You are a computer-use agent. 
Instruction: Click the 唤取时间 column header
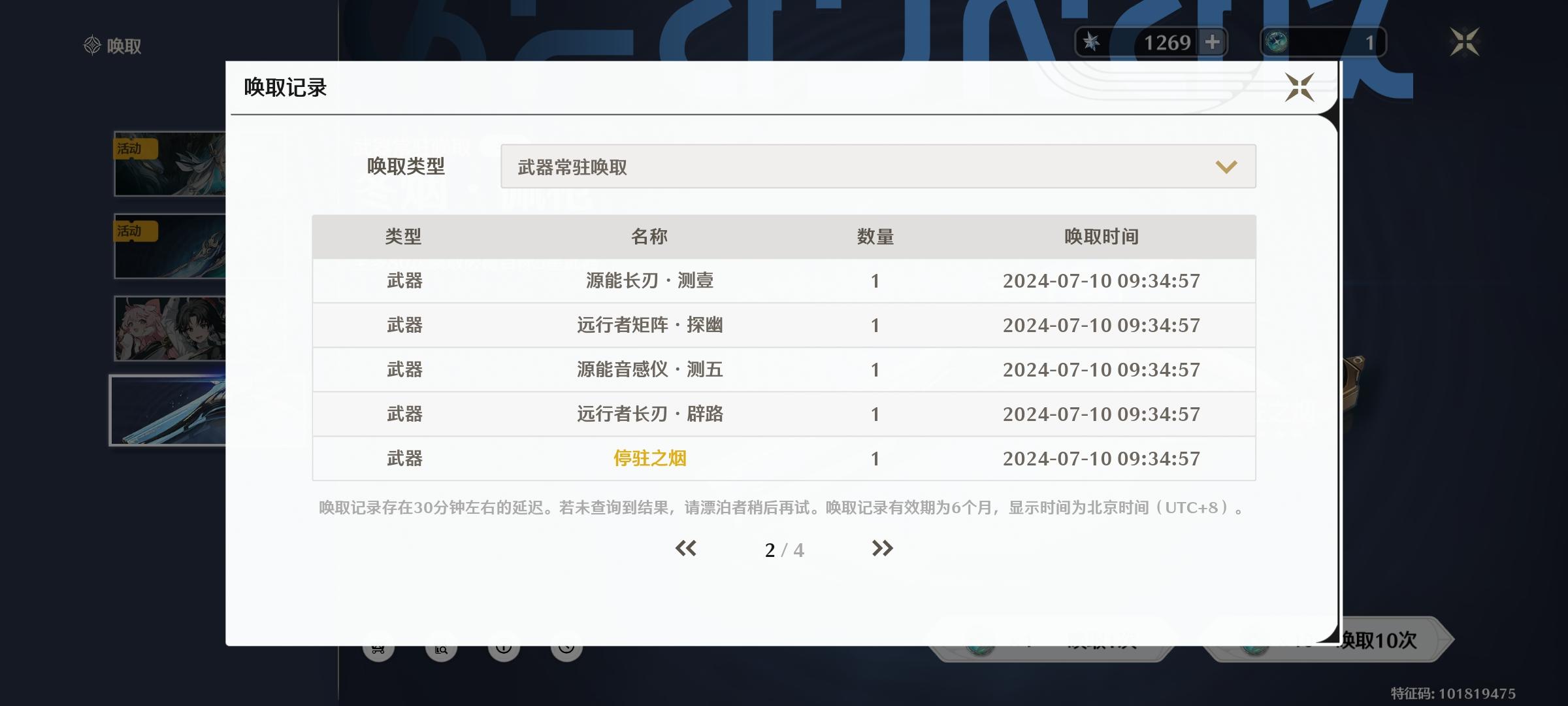pyautogui.click(x=1101, y=237)
